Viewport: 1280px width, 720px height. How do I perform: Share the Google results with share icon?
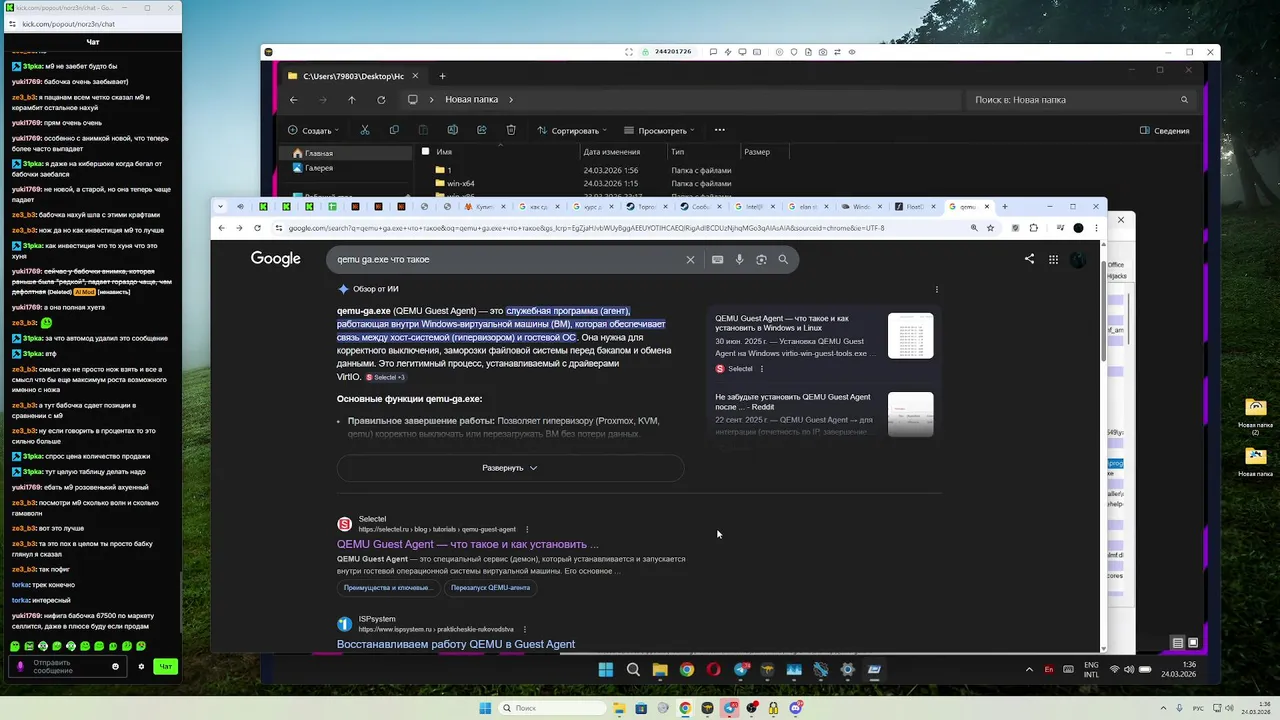click(x=1029, y=259)
